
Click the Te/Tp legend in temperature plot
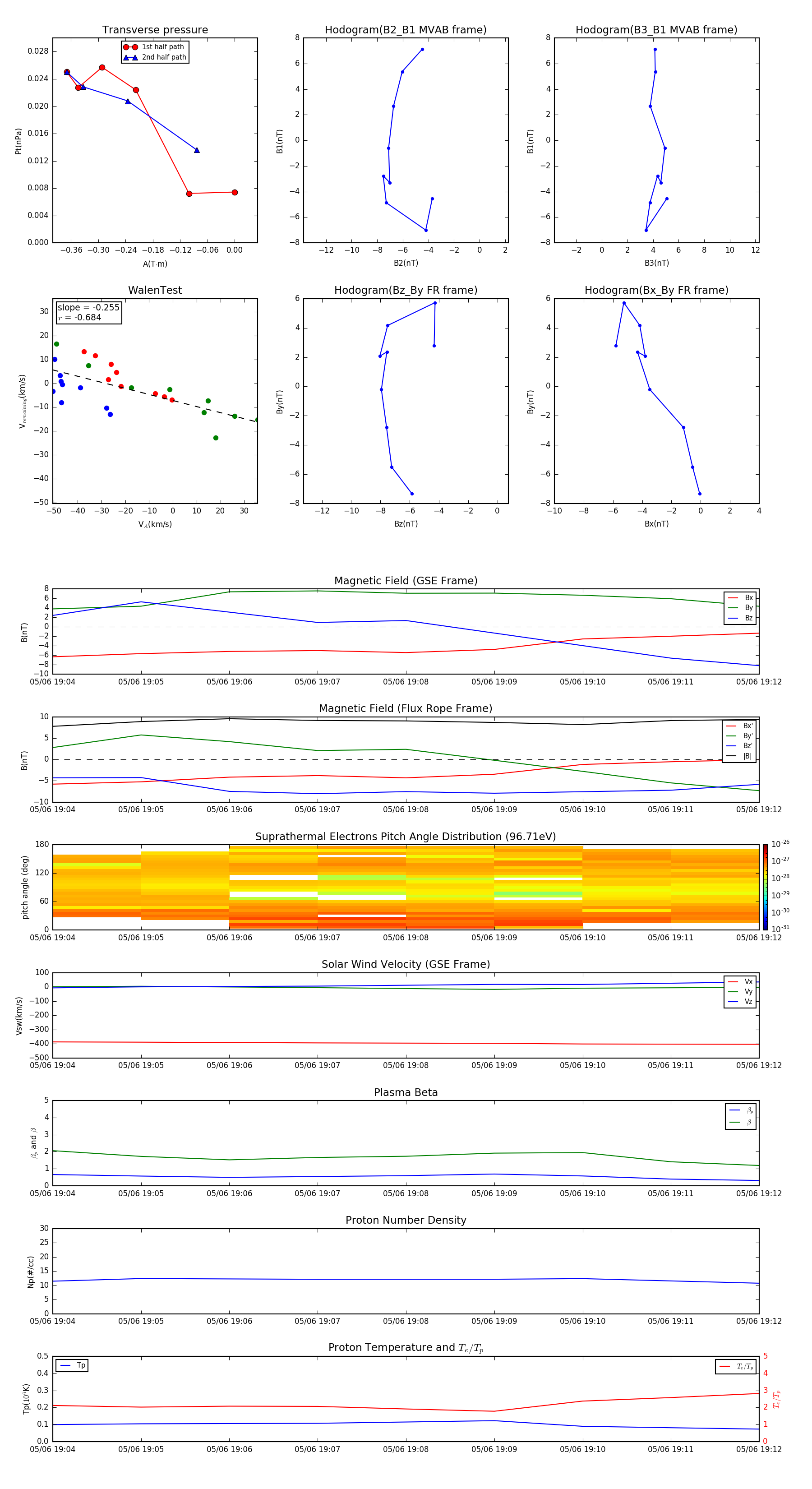click(x=736, y=1366)
